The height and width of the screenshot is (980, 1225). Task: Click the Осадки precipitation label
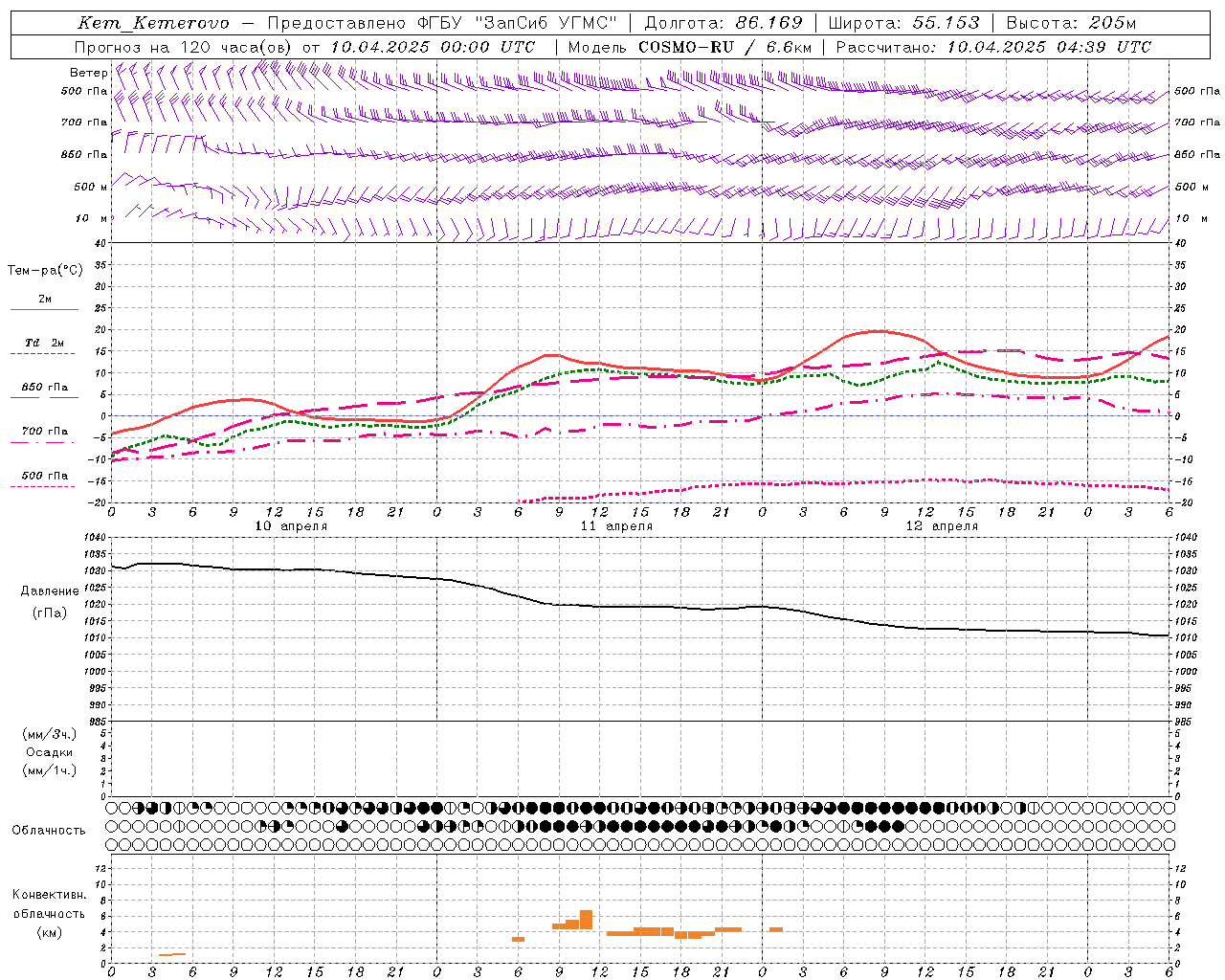(x=50, y=752)
